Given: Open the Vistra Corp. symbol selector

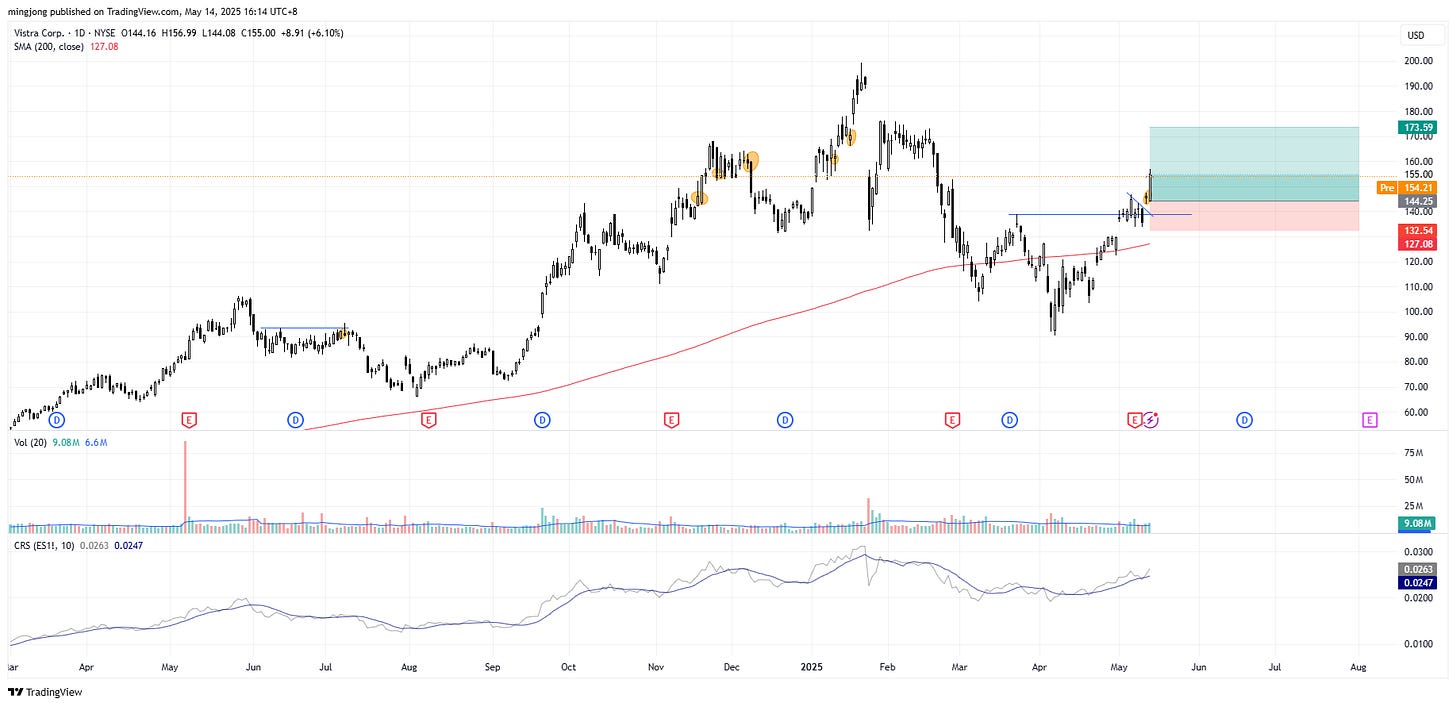Looking at the screenshot, I should point(40,32).
